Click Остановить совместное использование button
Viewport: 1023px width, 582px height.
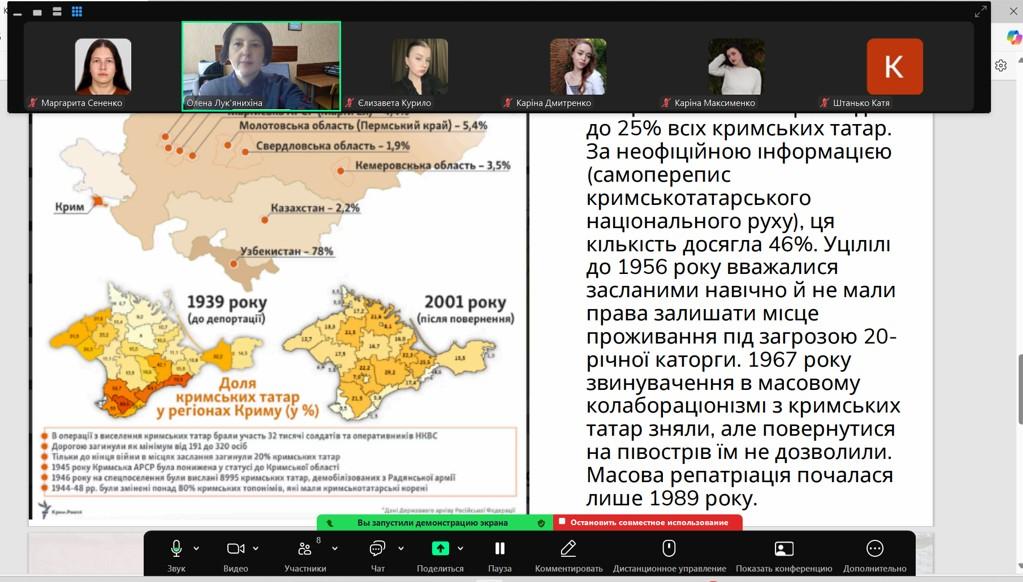pyautogui.click(x=648, y=523)
